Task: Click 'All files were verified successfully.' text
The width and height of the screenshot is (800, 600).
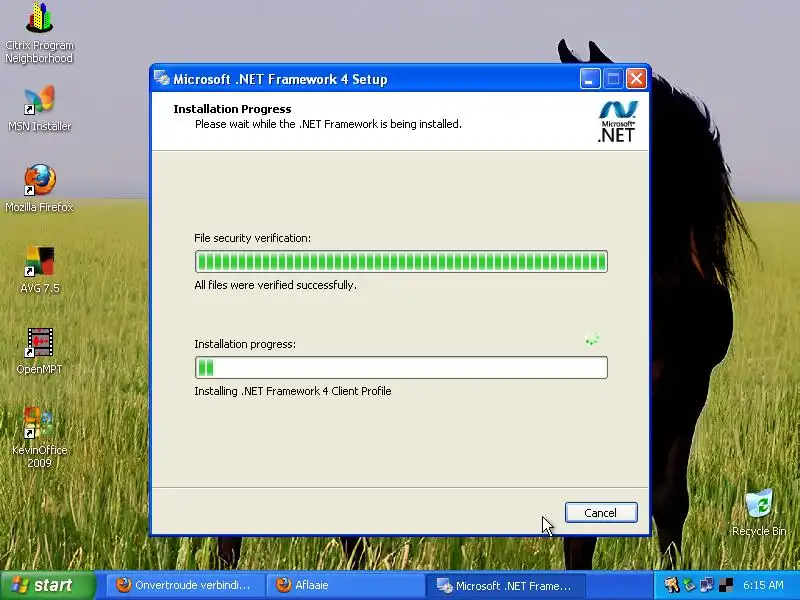Action: pos(276,285)
